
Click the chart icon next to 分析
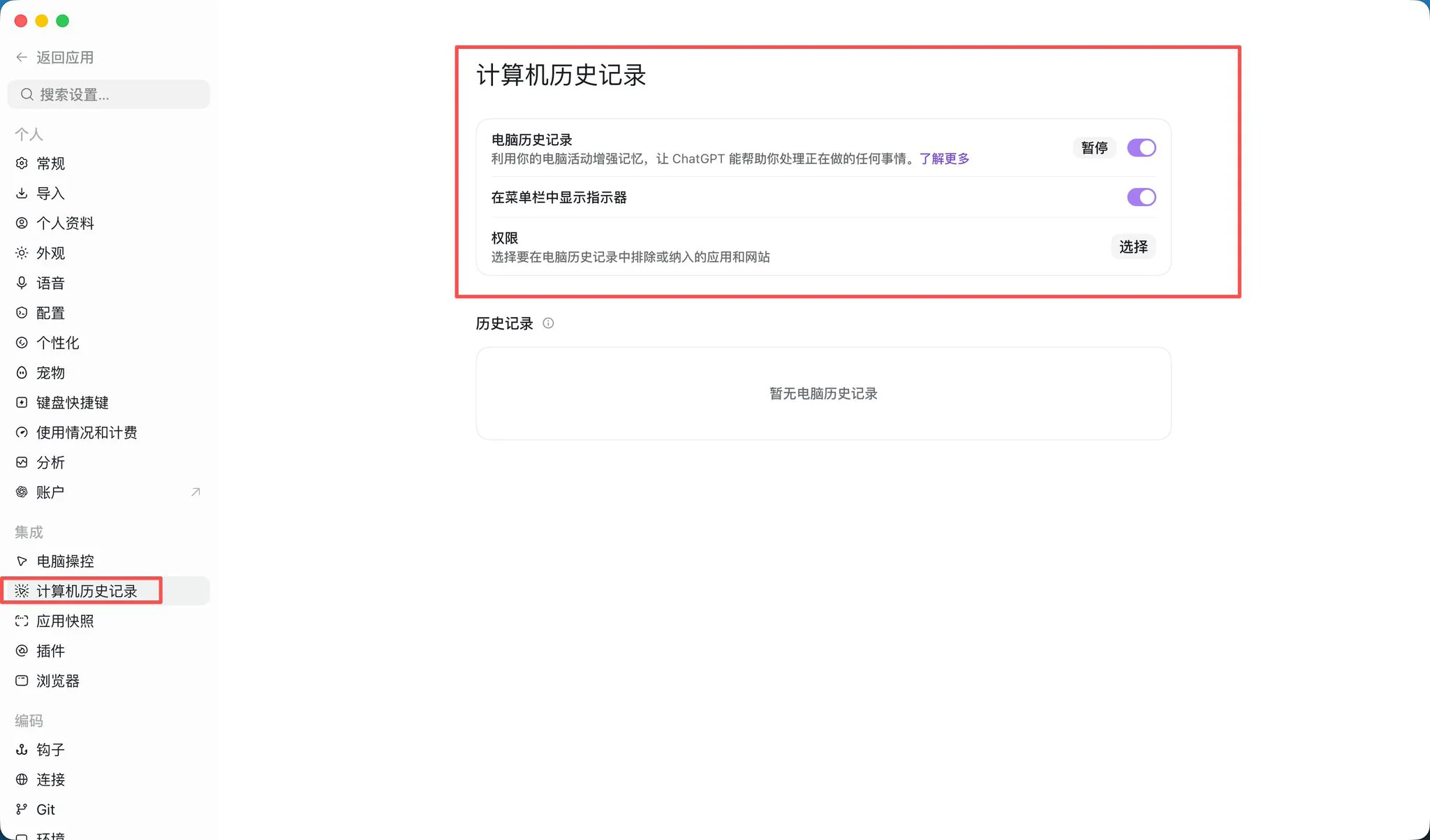point(22,462)
